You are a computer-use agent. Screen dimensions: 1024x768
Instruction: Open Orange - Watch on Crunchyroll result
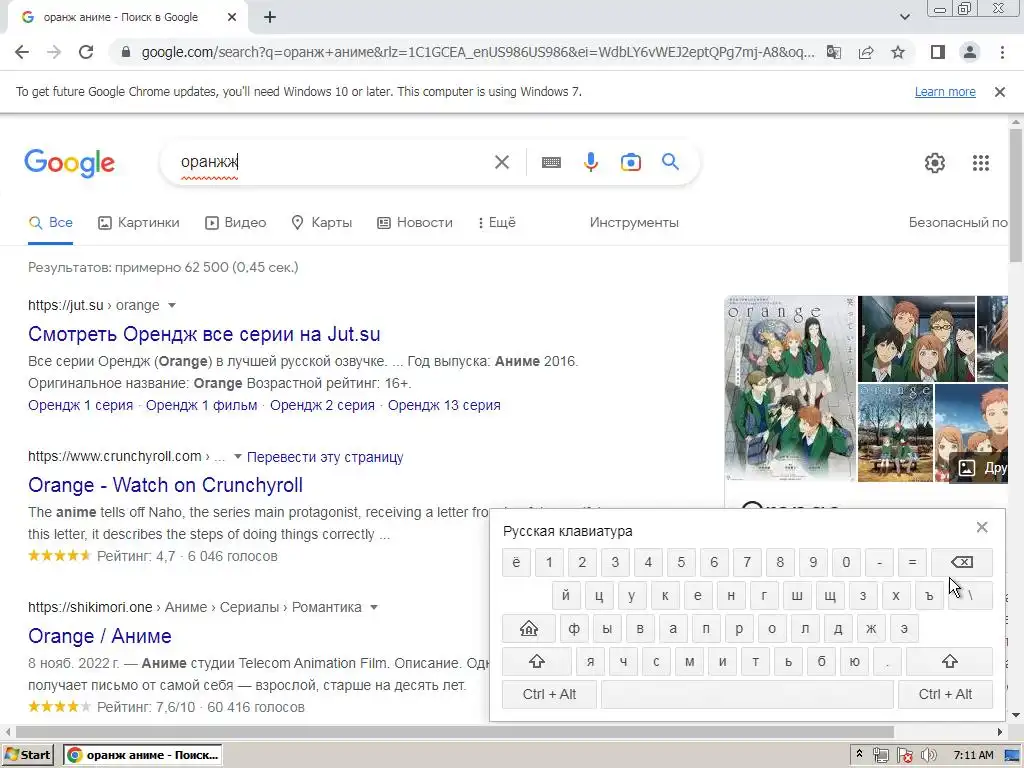165,485
